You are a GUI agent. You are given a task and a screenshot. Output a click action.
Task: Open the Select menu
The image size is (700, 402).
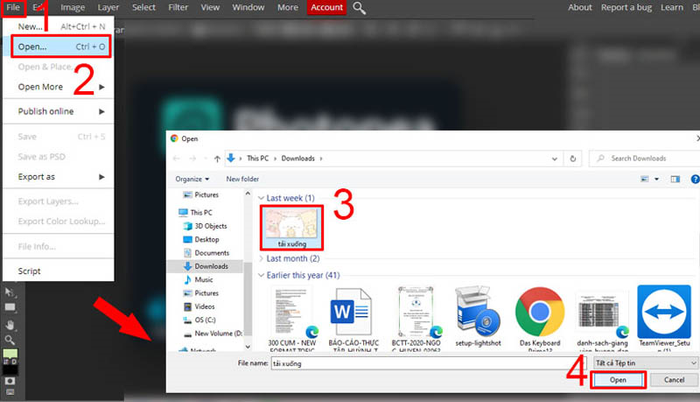[x=143, y=8]
